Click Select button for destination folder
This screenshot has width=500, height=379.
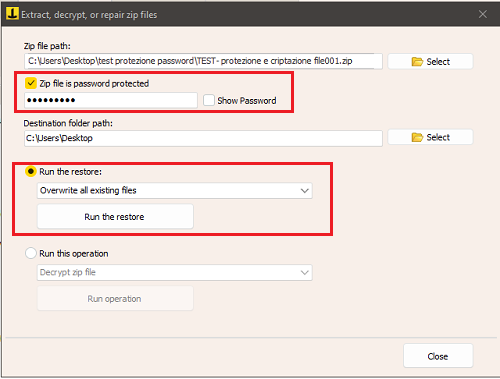[430, 137]
